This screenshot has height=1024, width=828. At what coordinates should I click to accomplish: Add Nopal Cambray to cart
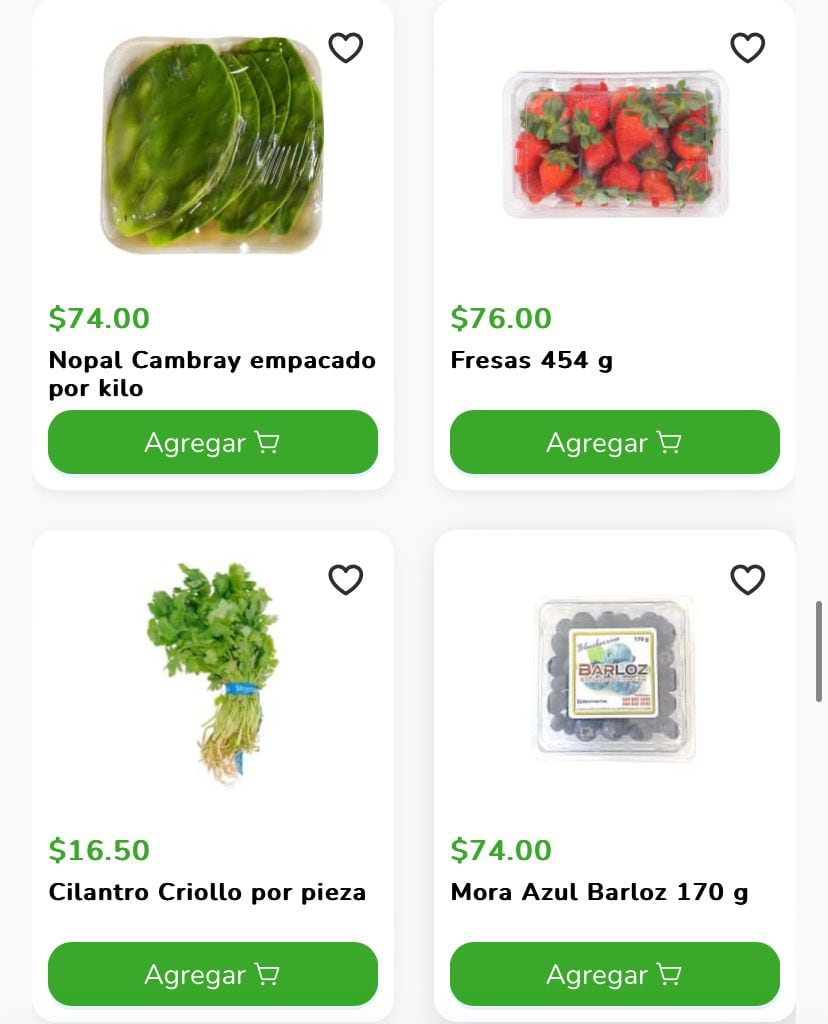pos(213,442)
